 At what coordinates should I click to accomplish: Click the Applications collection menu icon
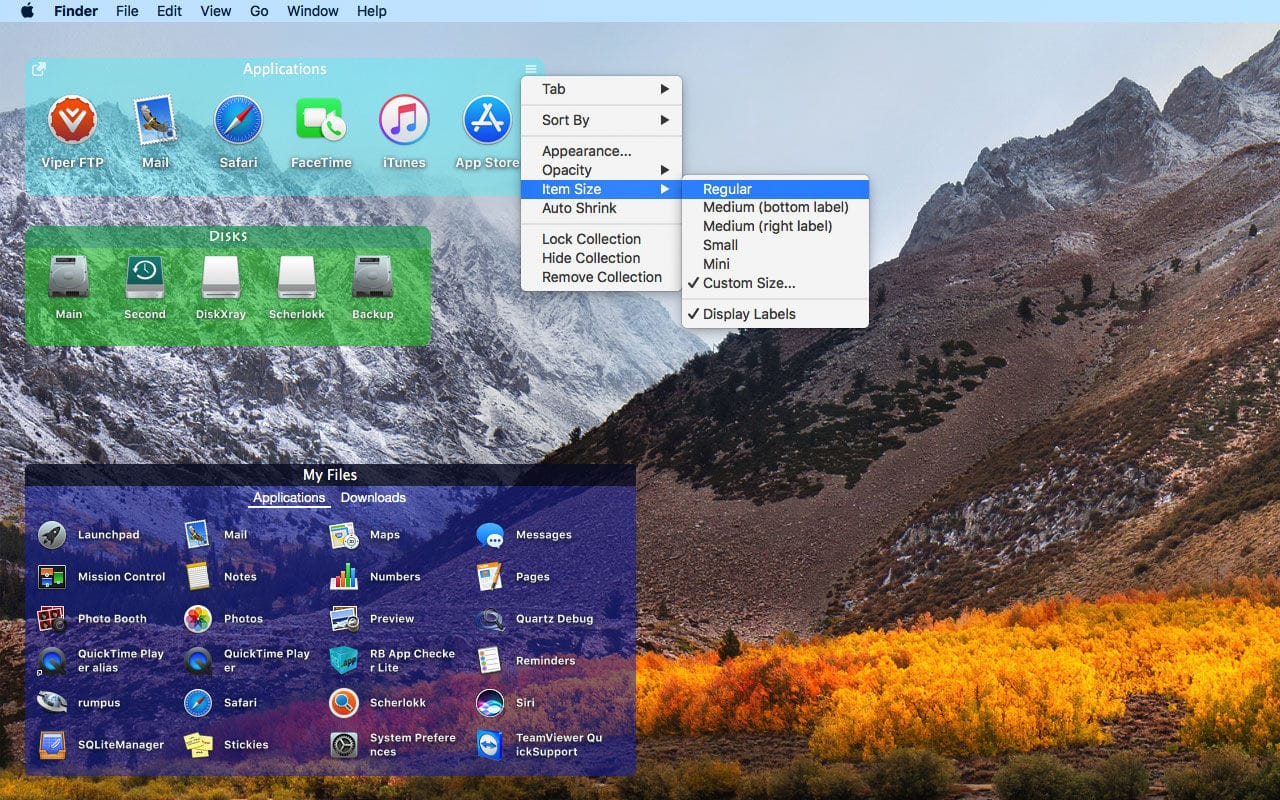pos(531,69)
